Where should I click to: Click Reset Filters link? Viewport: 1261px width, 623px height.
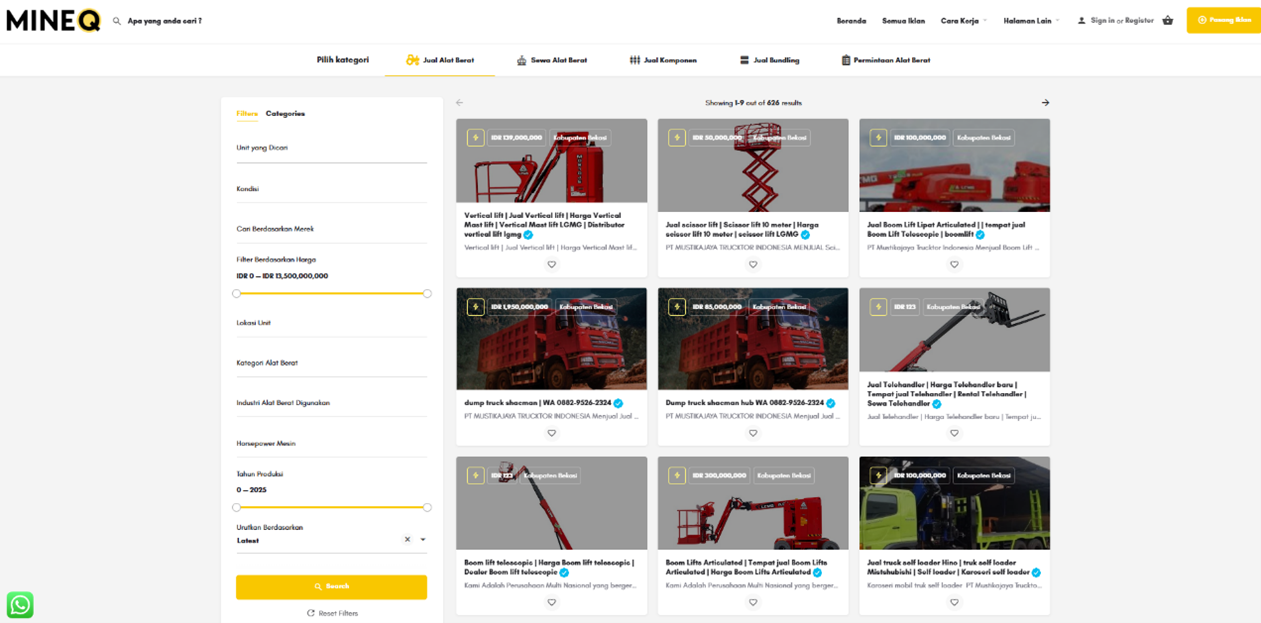[332, 613]
